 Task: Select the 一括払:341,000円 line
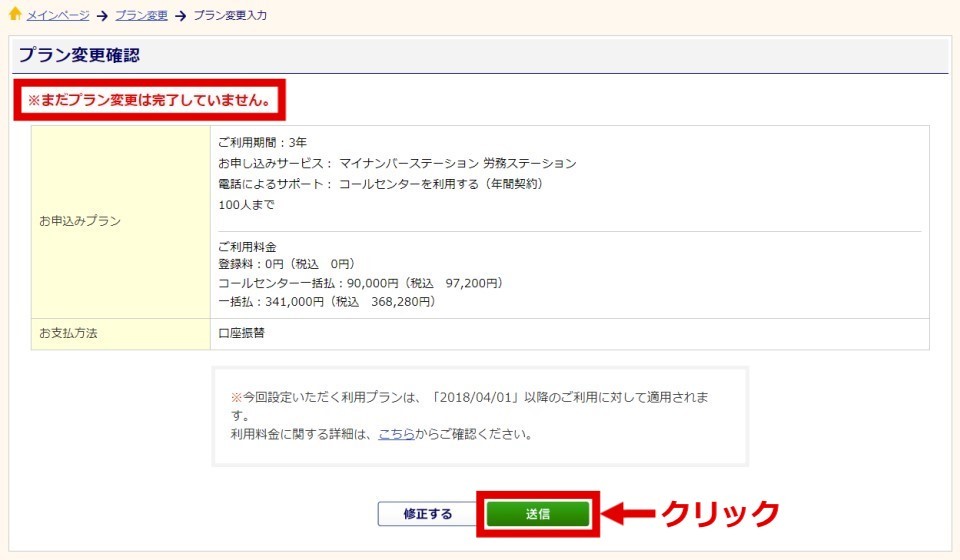click(x=327, y=301)
